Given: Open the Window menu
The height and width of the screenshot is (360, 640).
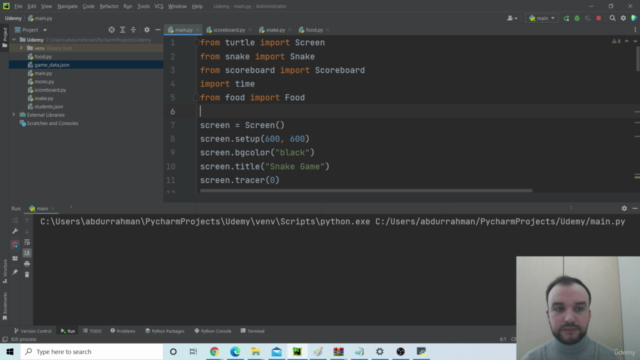Looking at the screenshot, I should 177,6.
